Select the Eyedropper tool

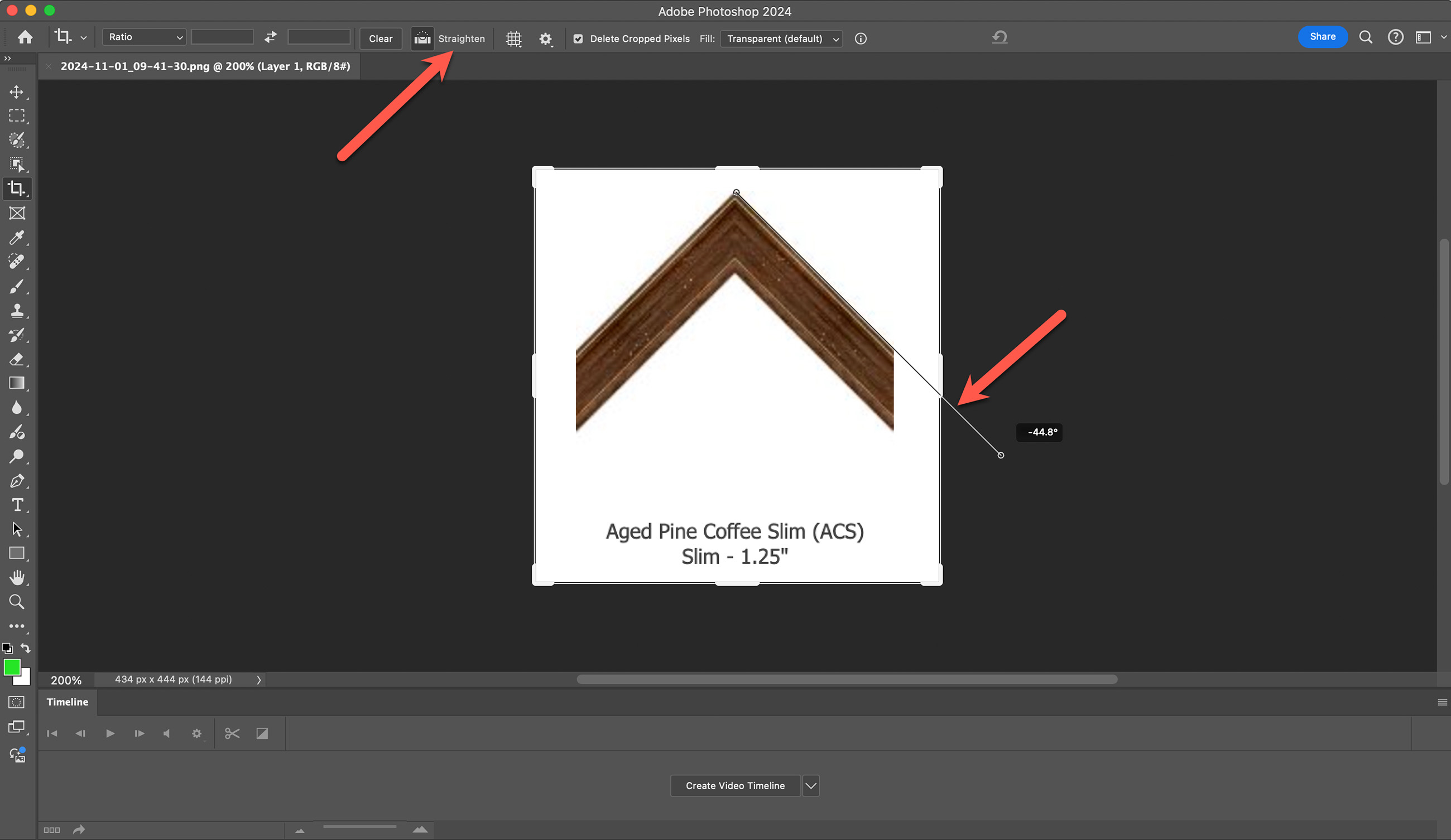tap(17, 238)
